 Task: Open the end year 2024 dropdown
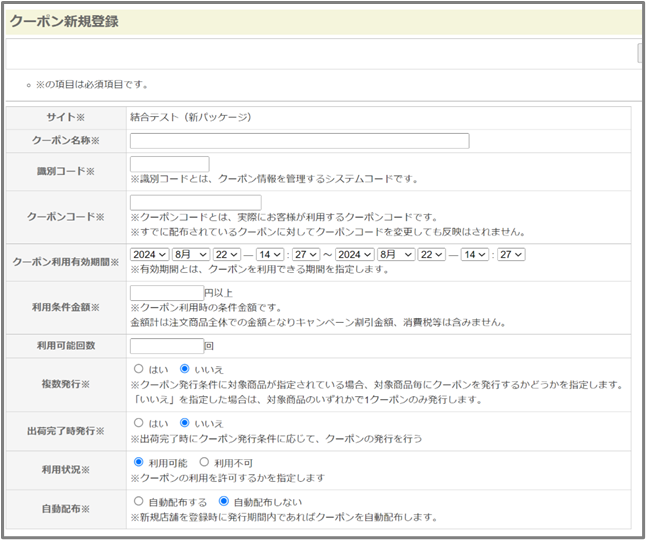click(355, 255)
